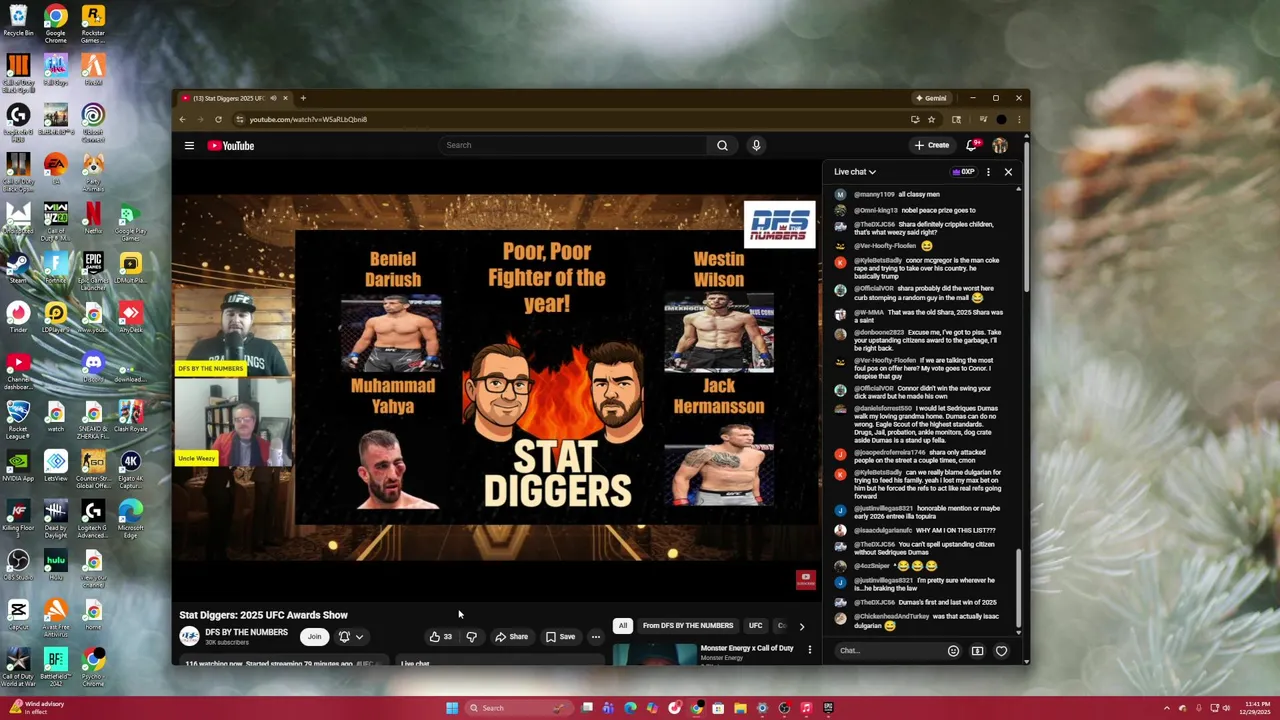
Task: Click the Chrome address bar URL
Action: (308, 119)
